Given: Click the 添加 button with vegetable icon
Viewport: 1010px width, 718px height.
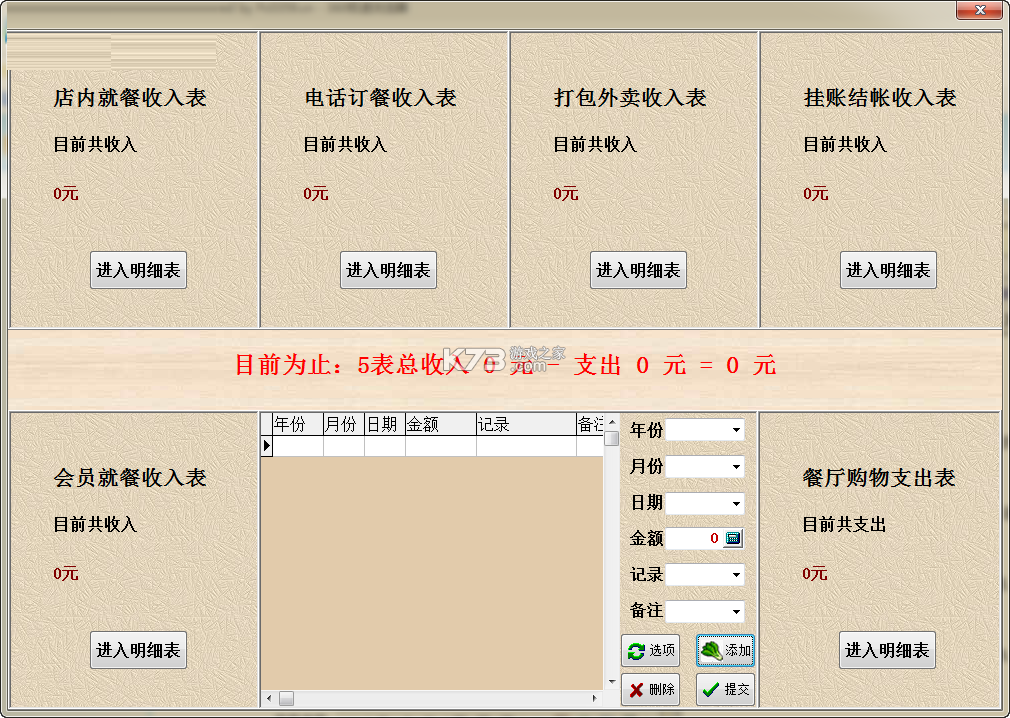Looking at the screenshot, I should (x=725, y=650).
